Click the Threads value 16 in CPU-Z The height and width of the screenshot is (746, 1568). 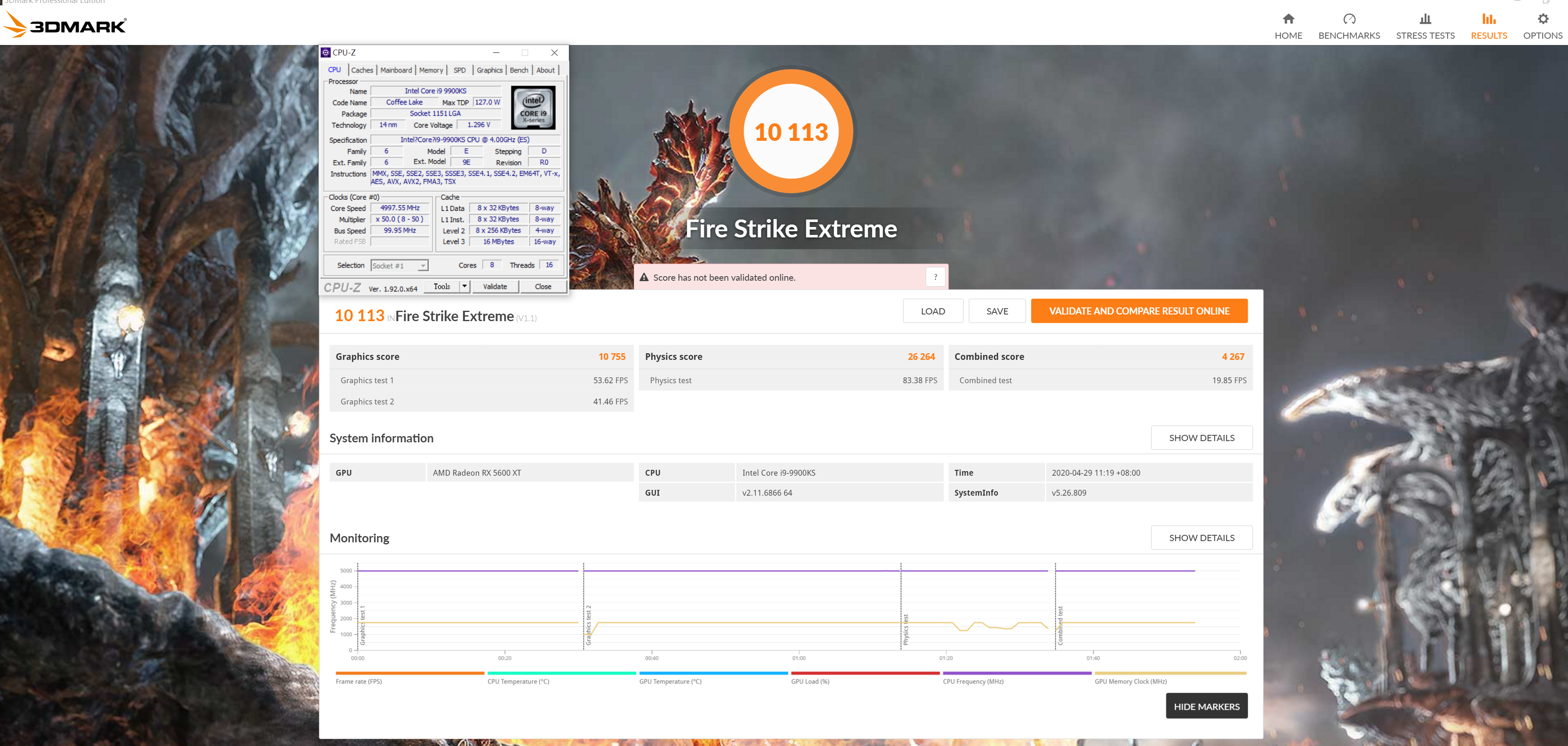(x=549, y=265)
